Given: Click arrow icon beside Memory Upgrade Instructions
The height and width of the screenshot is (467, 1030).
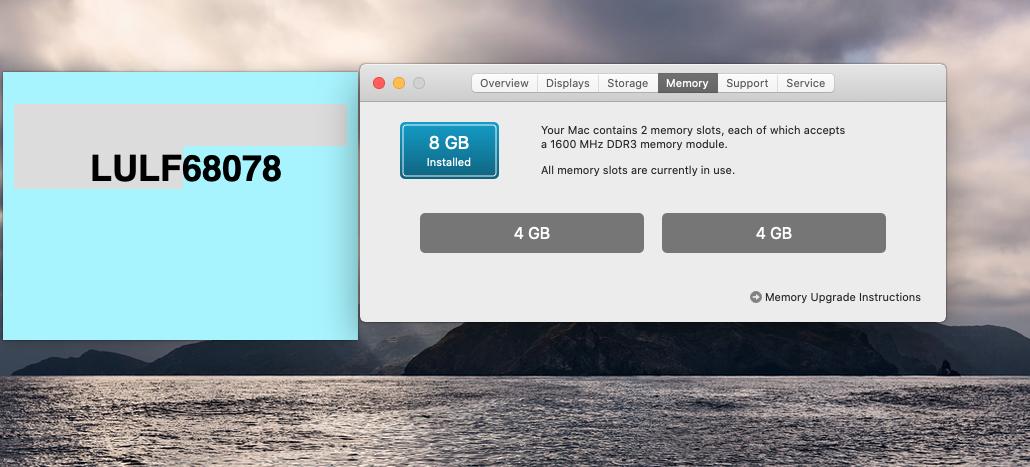Looking at the screenshot, I should [755, 298].
